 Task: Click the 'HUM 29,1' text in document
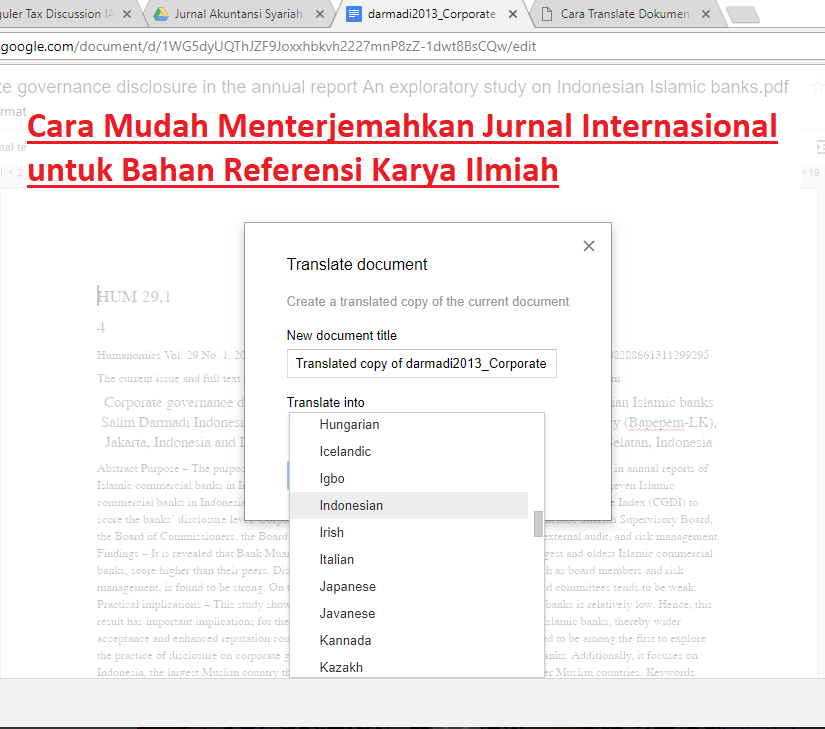pos(134,297)
